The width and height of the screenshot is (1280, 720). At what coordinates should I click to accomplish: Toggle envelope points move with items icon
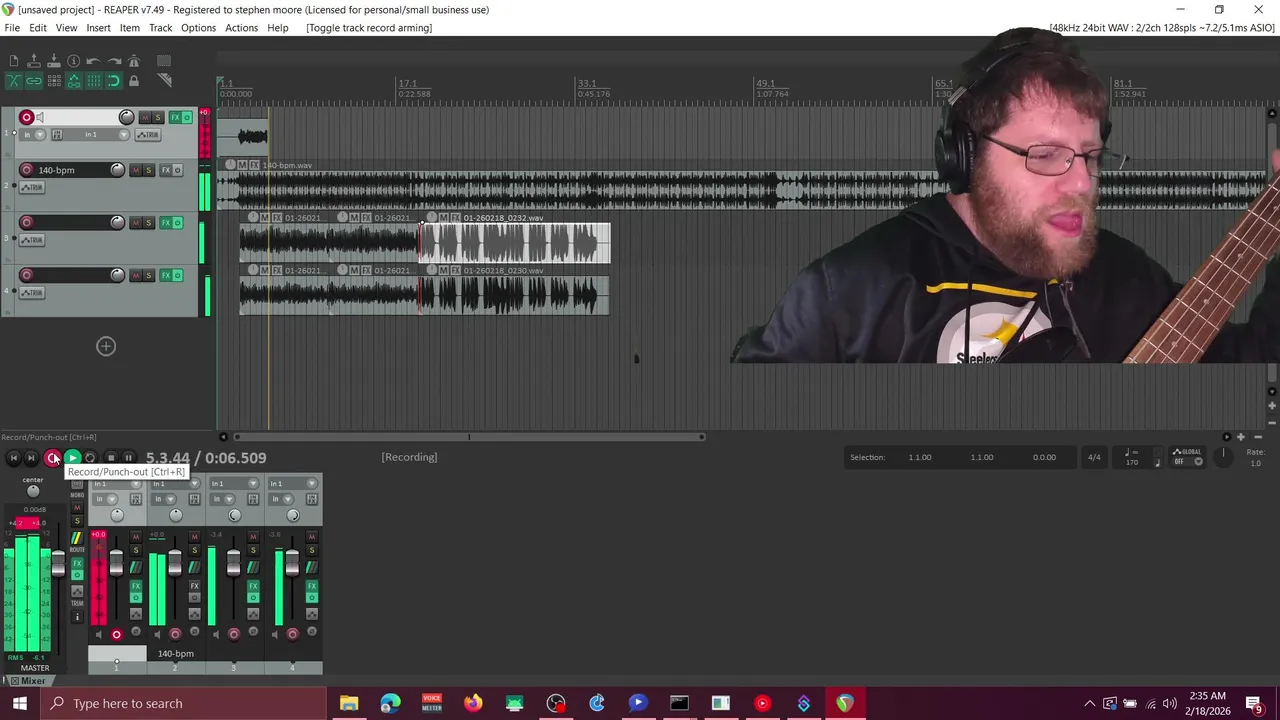pos(74,81)
